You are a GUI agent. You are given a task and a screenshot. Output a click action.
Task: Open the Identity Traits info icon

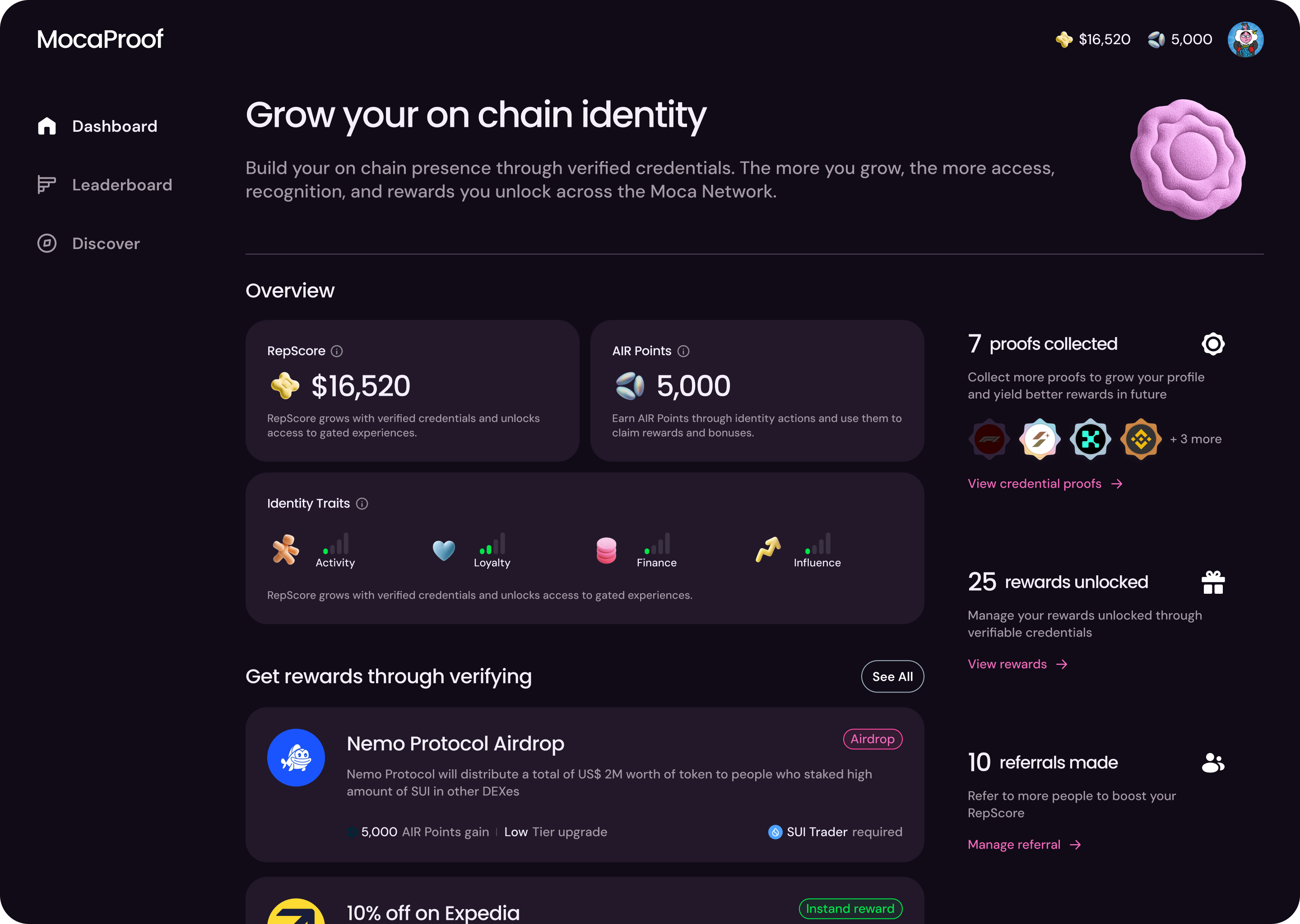[362, 504]
